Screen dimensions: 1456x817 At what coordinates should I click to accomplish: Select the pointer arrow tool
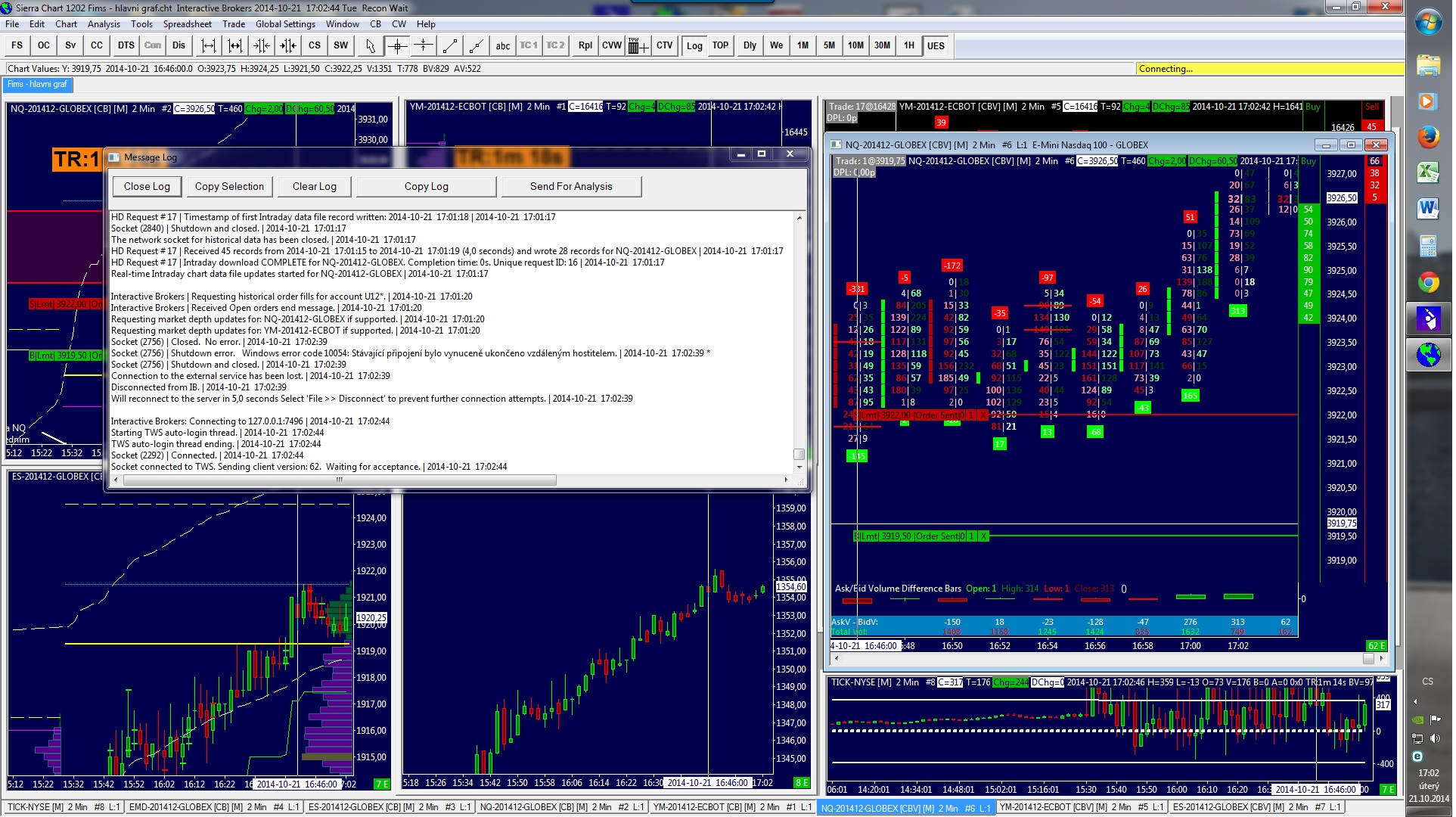coord(370,45)
